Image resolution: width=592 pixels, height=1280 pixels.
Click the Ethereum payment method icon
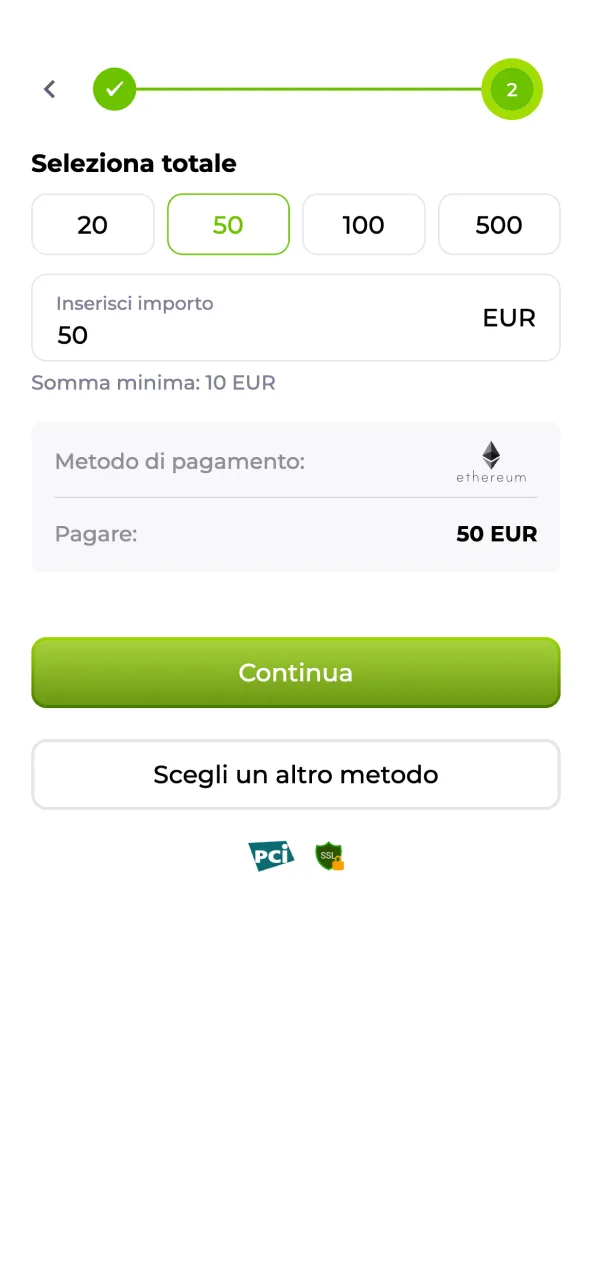(x=491, y=461)
